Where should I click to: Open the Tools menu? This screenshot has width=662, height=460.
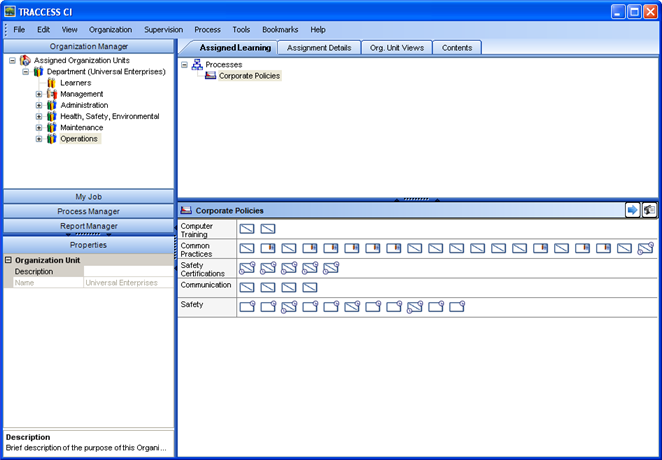click(241, 30)
